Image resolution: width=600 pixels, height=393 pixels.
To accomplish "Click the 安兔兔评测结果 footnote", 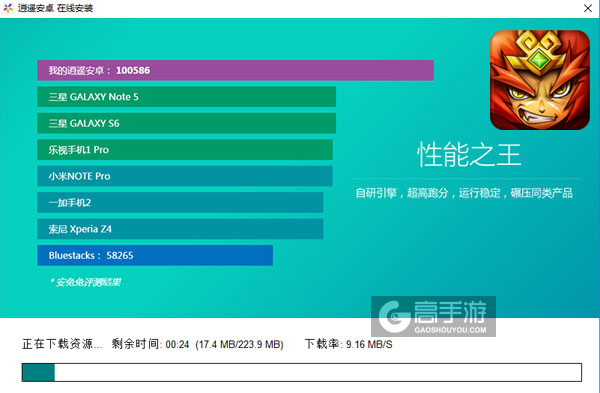I will [85, 282].
